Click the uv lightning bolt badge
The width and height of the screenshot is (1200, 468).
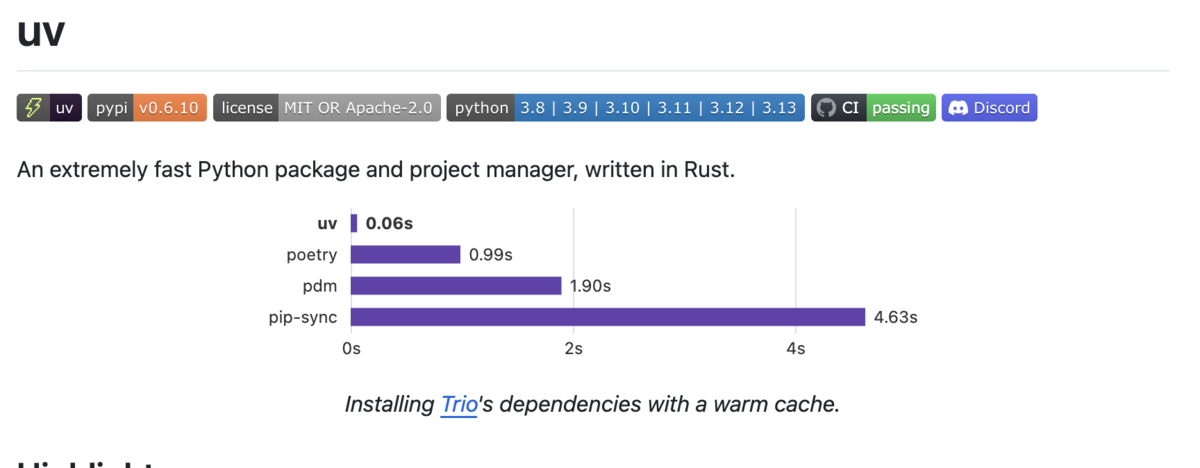click(49, 107)
